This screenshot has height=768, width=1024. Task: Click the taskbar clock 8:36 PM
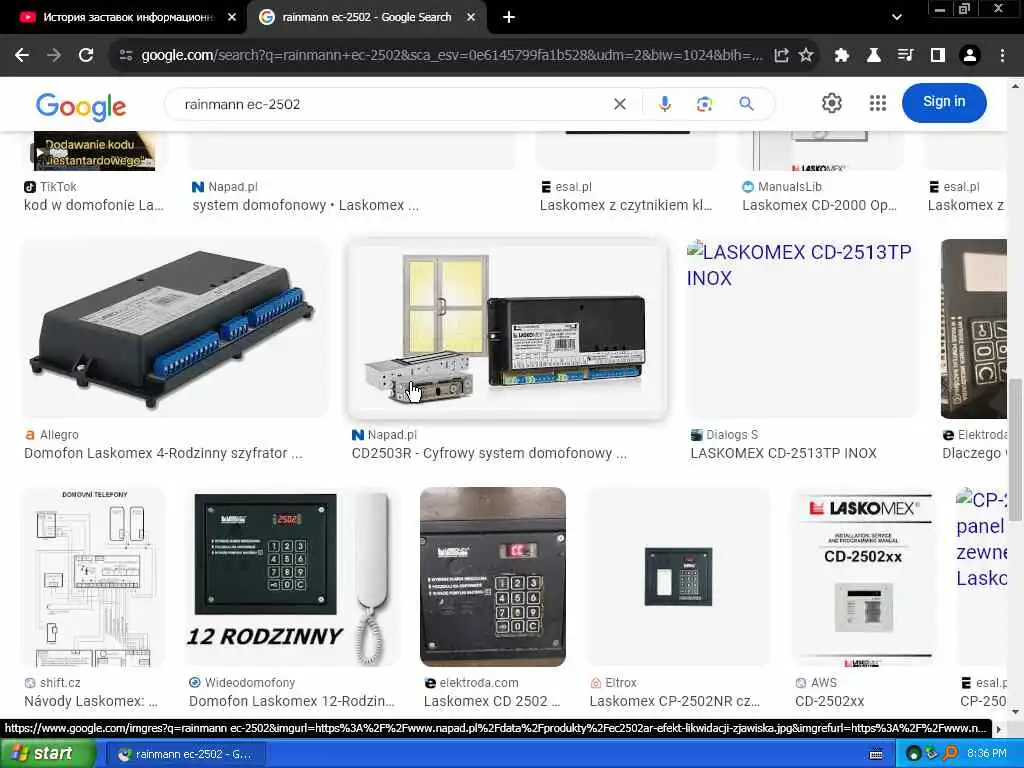tap(987, 754)
